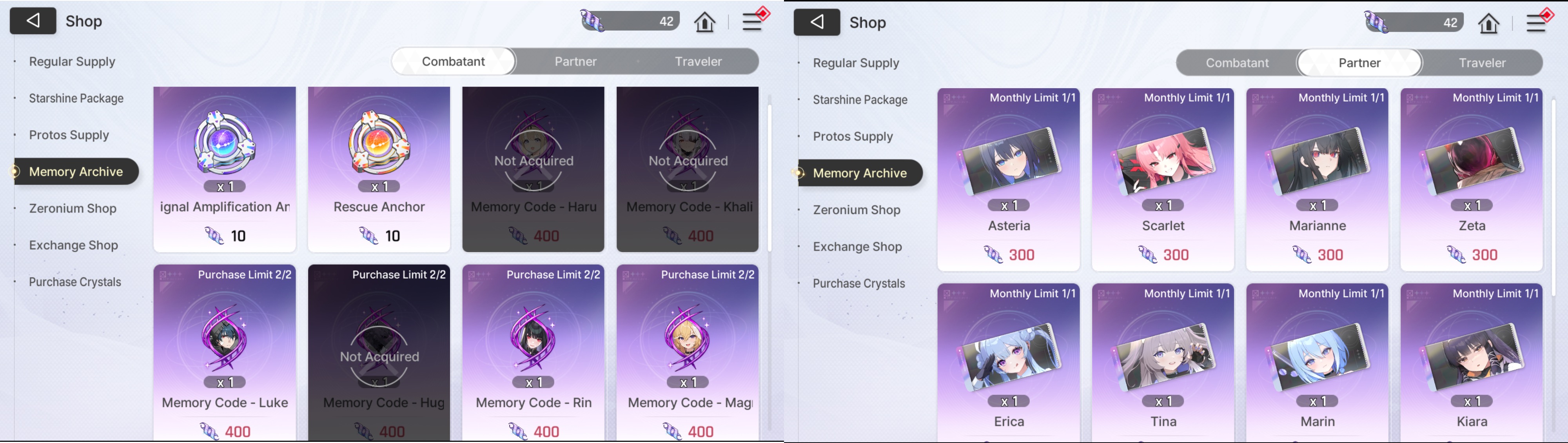Click the left shop vertical scrollbar
Image resolution: width=1568 pixels, height=443 pixels.
769,176
